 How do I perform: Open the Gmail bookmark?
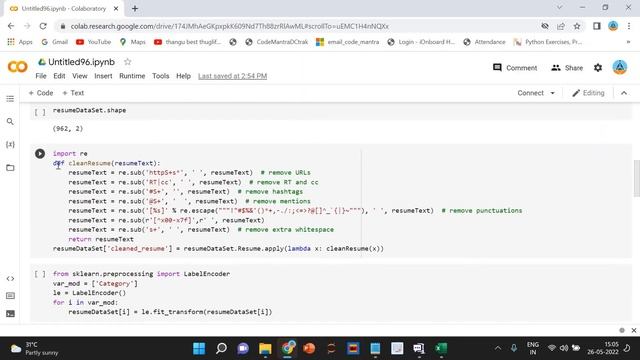point(54,42)
